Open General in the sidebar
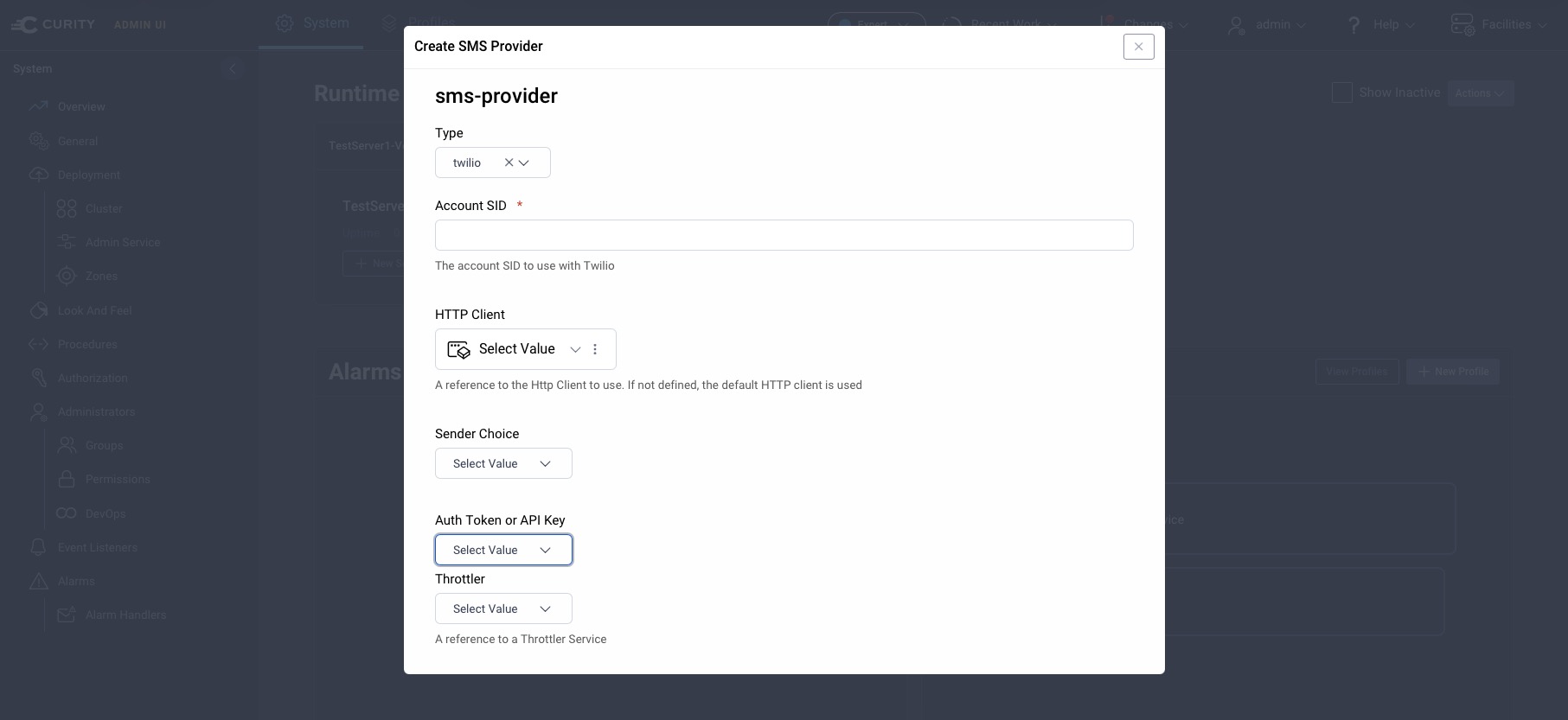Image resolution: width=1568 pixels, height=720 pixels. click(78, 141)
